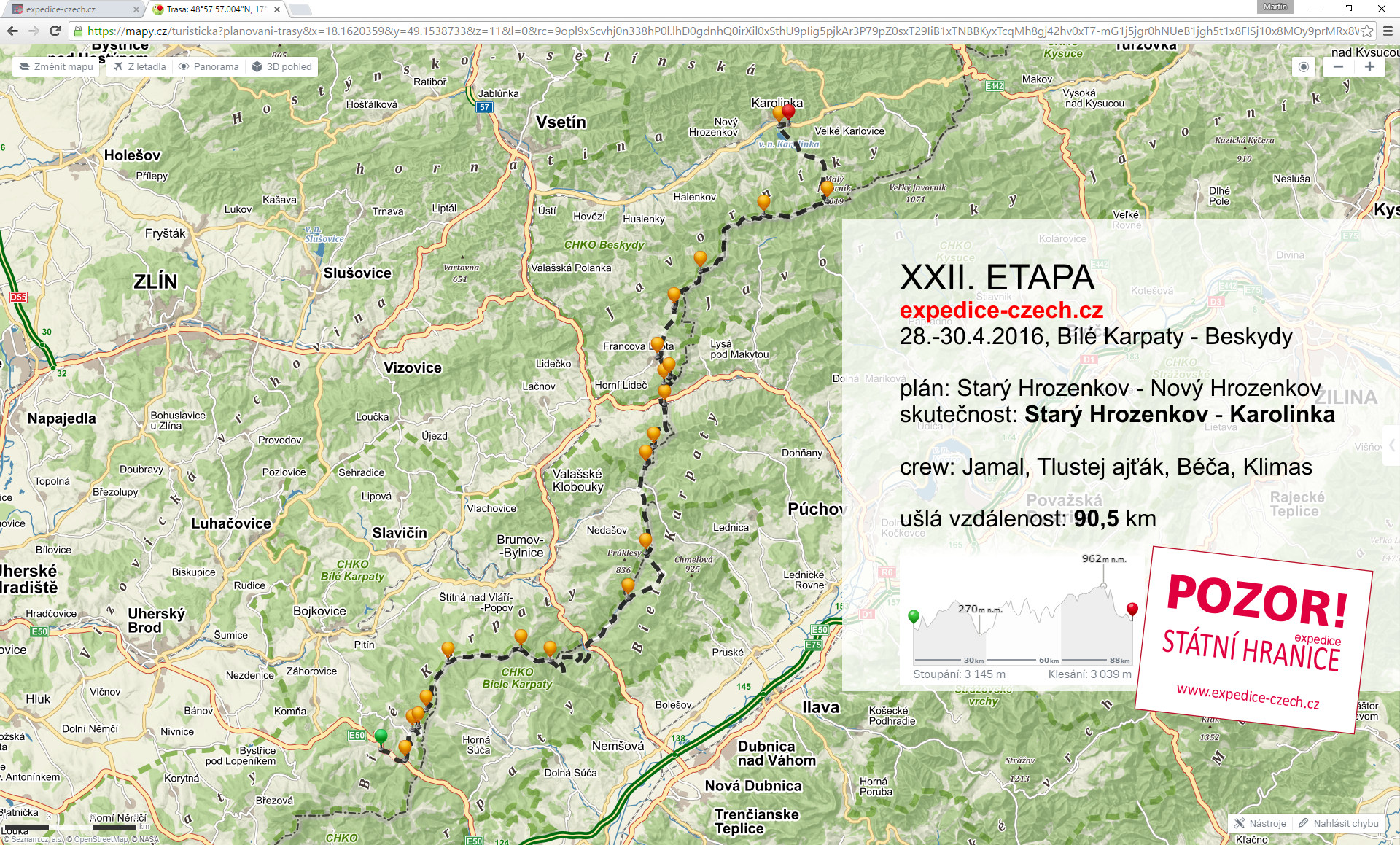1400x845 pixels.
Task: Focus the mapy.cz URL address bar
Action: pos(722,31)
